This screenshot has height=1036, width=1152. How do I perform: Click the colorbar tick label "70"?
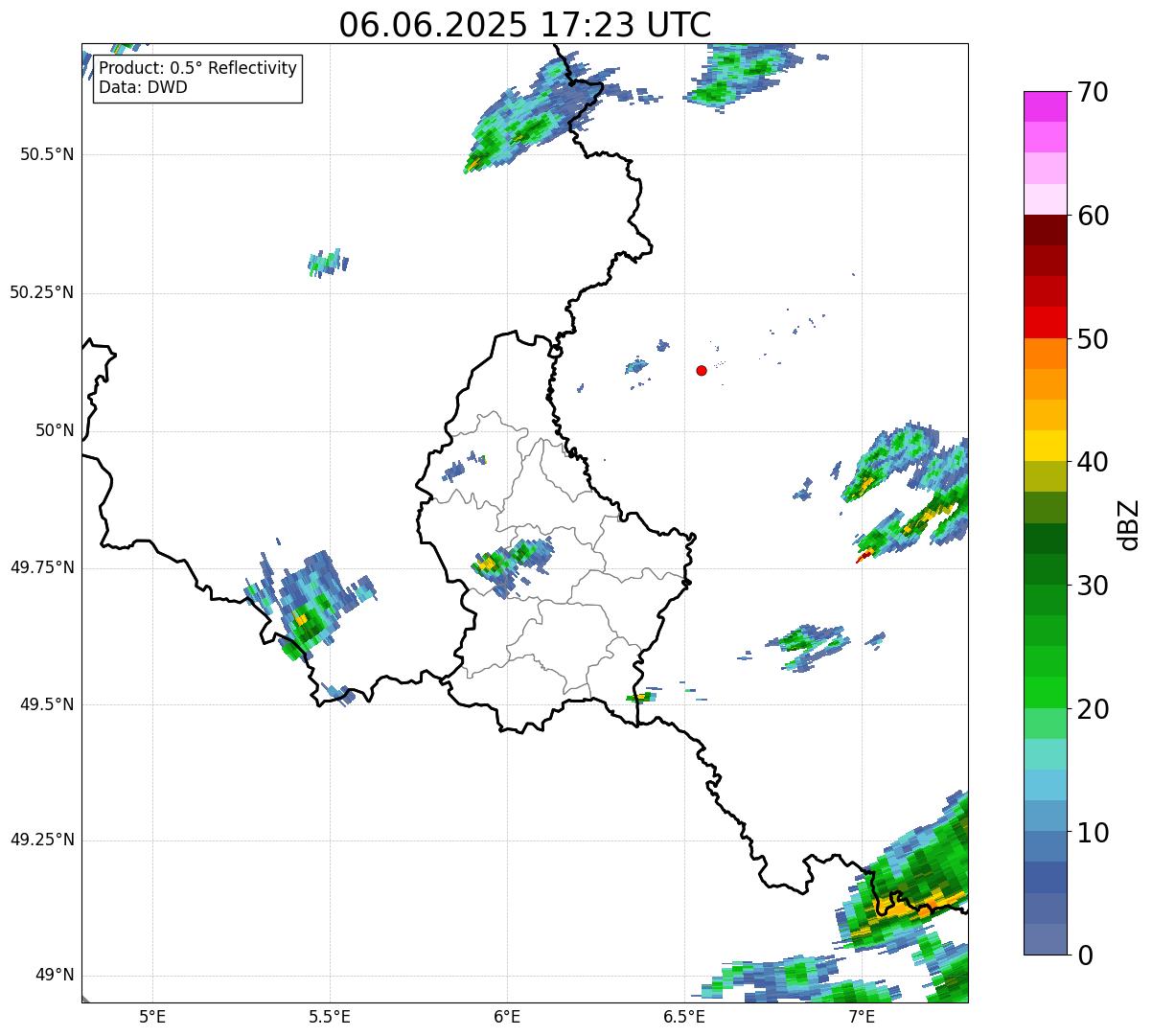point(1093,92)
